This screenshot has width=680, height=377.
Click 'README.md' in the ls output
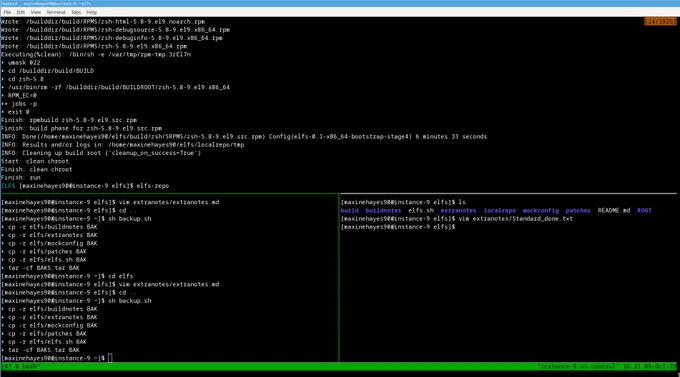(614, 210)
